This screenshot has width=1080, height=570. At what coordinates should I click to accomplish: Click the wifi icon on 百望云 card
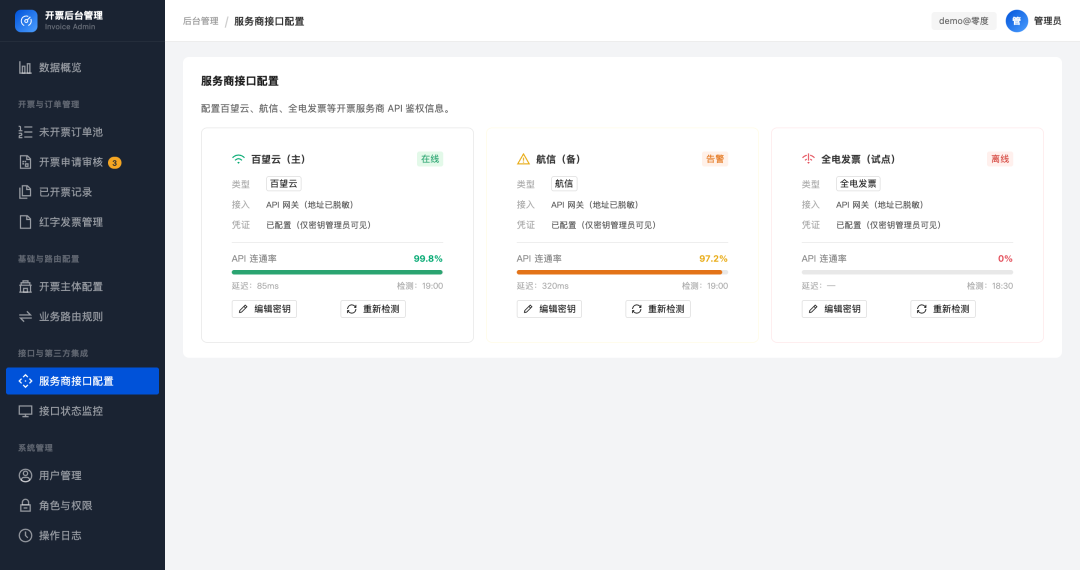pyautogui.click(x=238, y=159)
